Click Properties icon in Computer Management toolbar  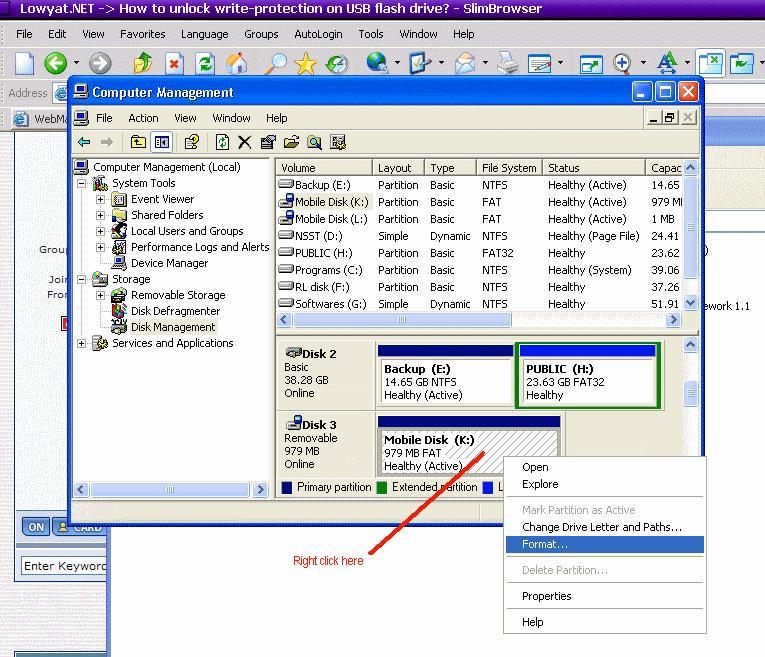point(268,142)
